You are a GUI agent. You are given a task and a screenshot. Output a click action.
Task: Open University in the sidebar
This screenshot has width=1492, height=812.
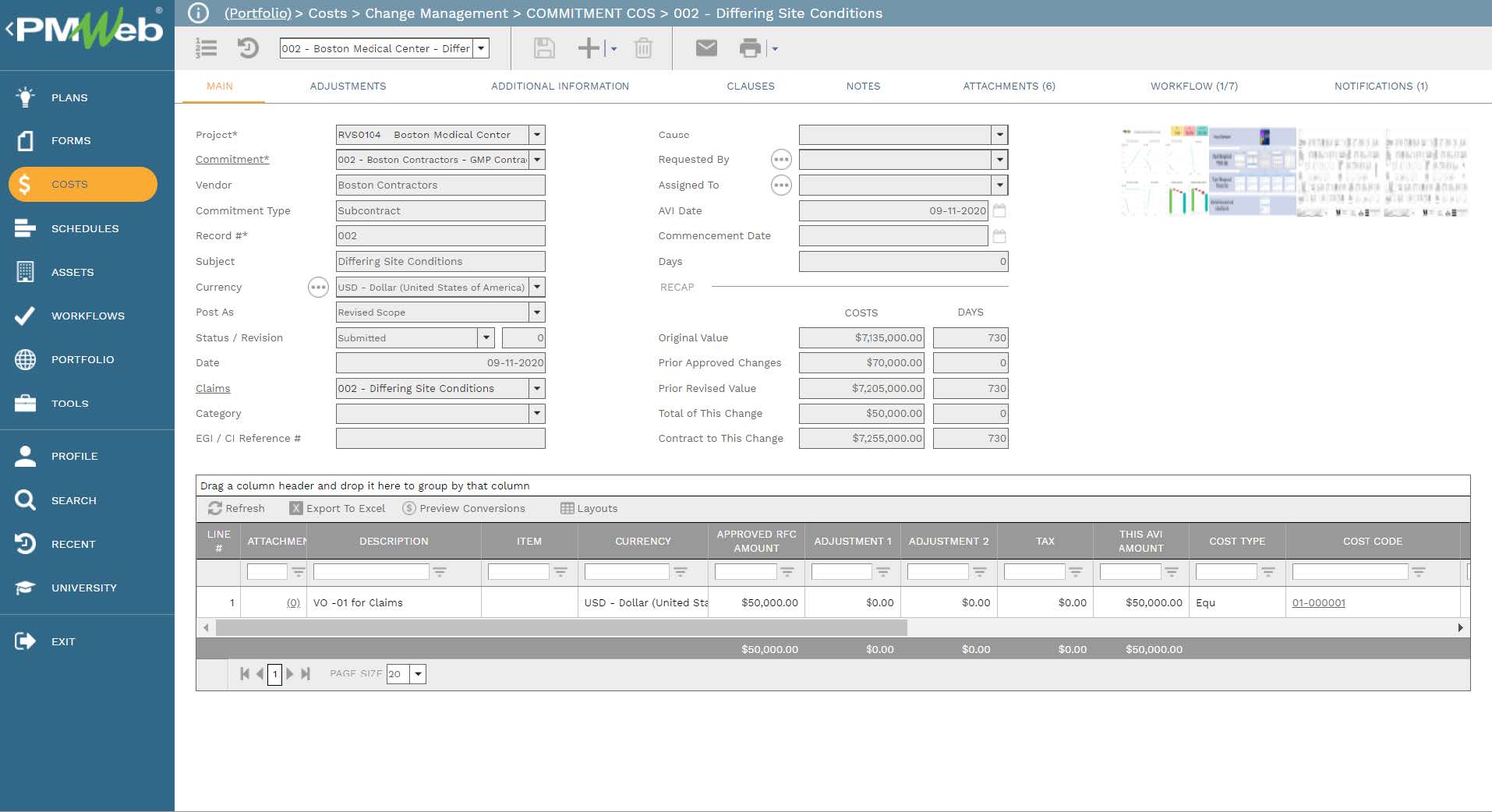point(83,588)
